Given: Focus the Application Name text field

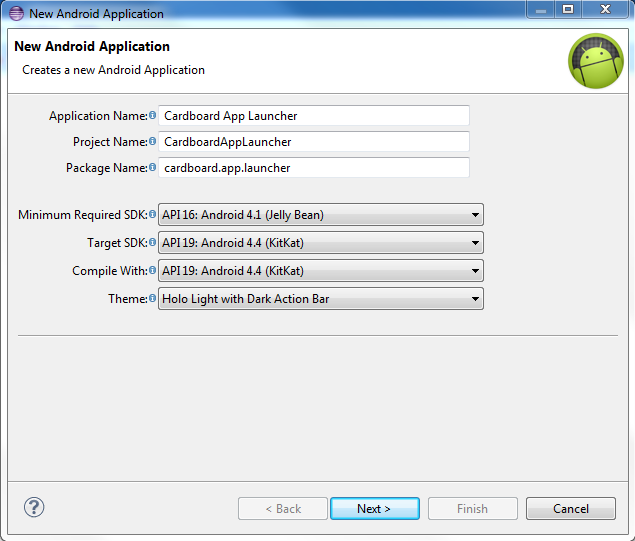Looking at the screenshot, I should [x=314, y=116].
